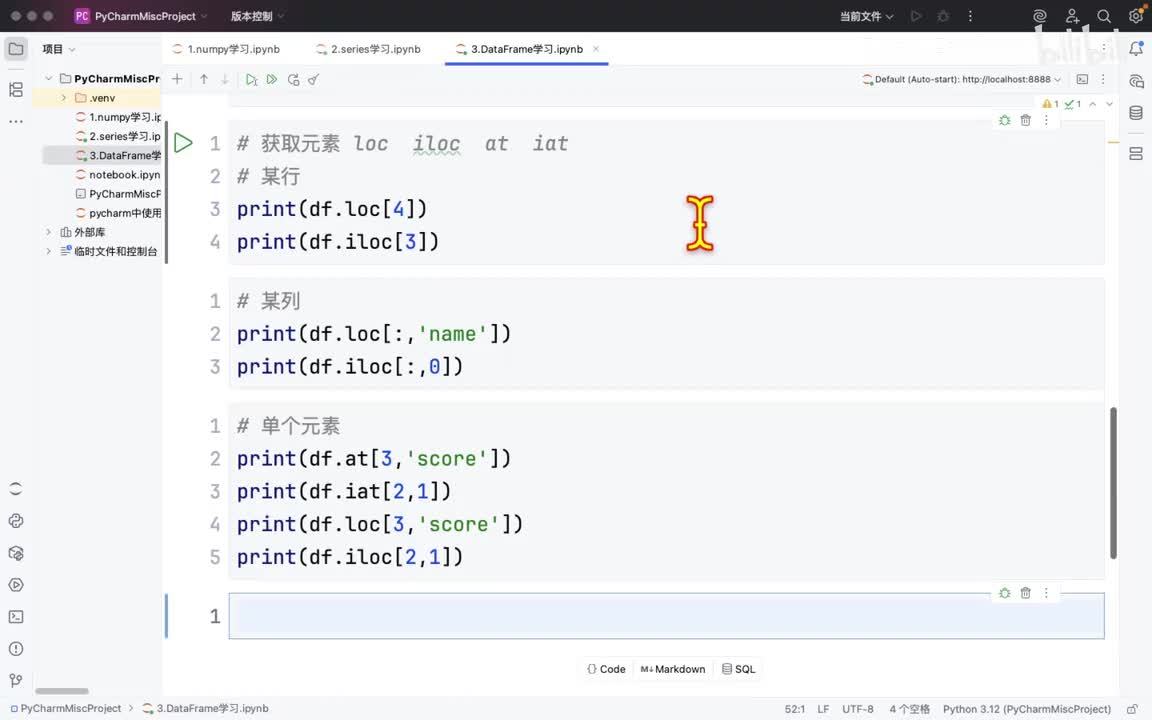Add a new SQL cell
This screenshot has height=720, width=1152.
tap(738, 669)
